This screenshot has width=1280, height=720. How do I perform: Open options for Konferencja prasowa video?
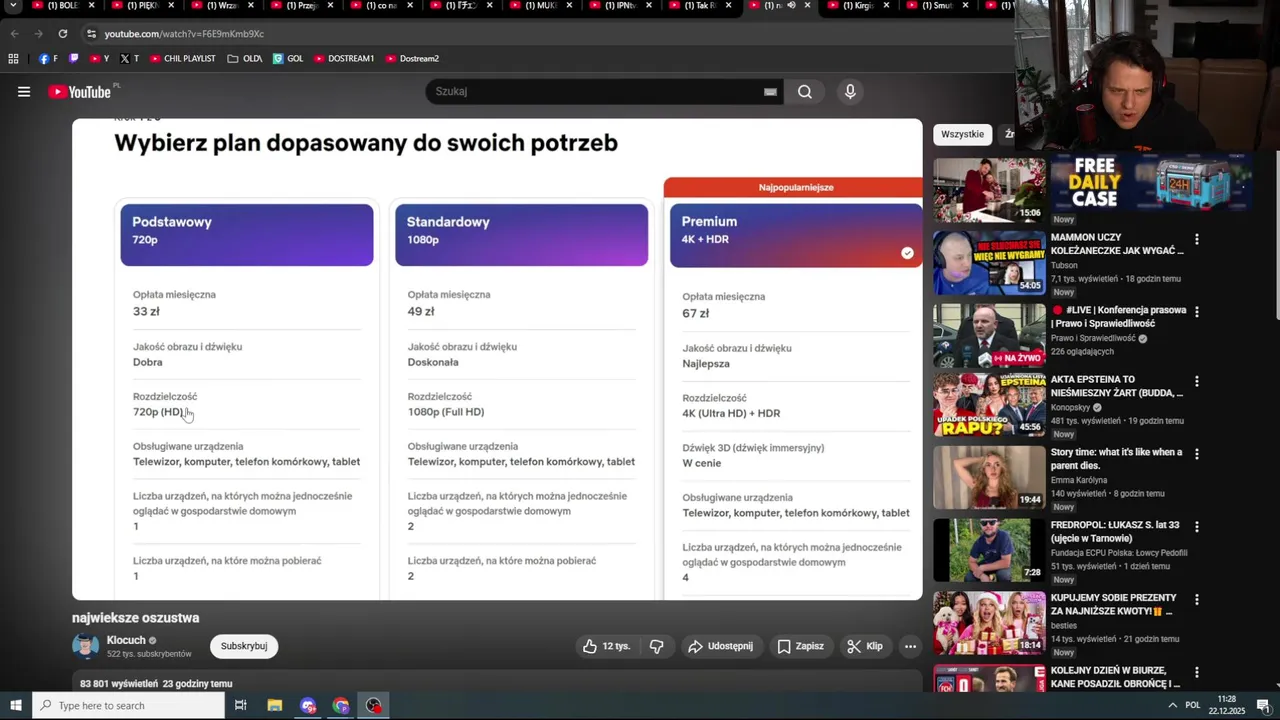coord(1196,312)
